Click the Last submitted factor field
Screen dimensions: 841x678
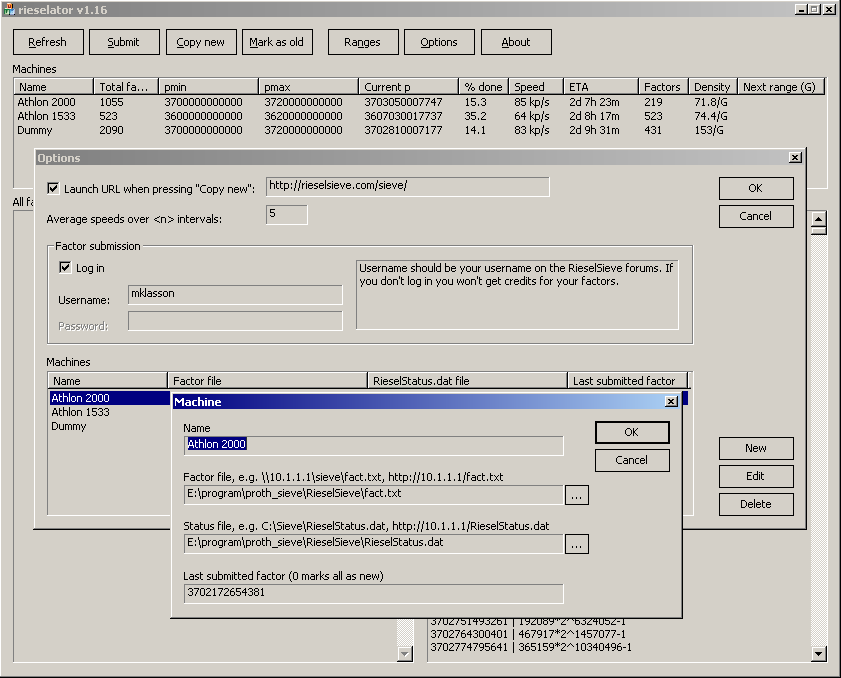point(373,593)
